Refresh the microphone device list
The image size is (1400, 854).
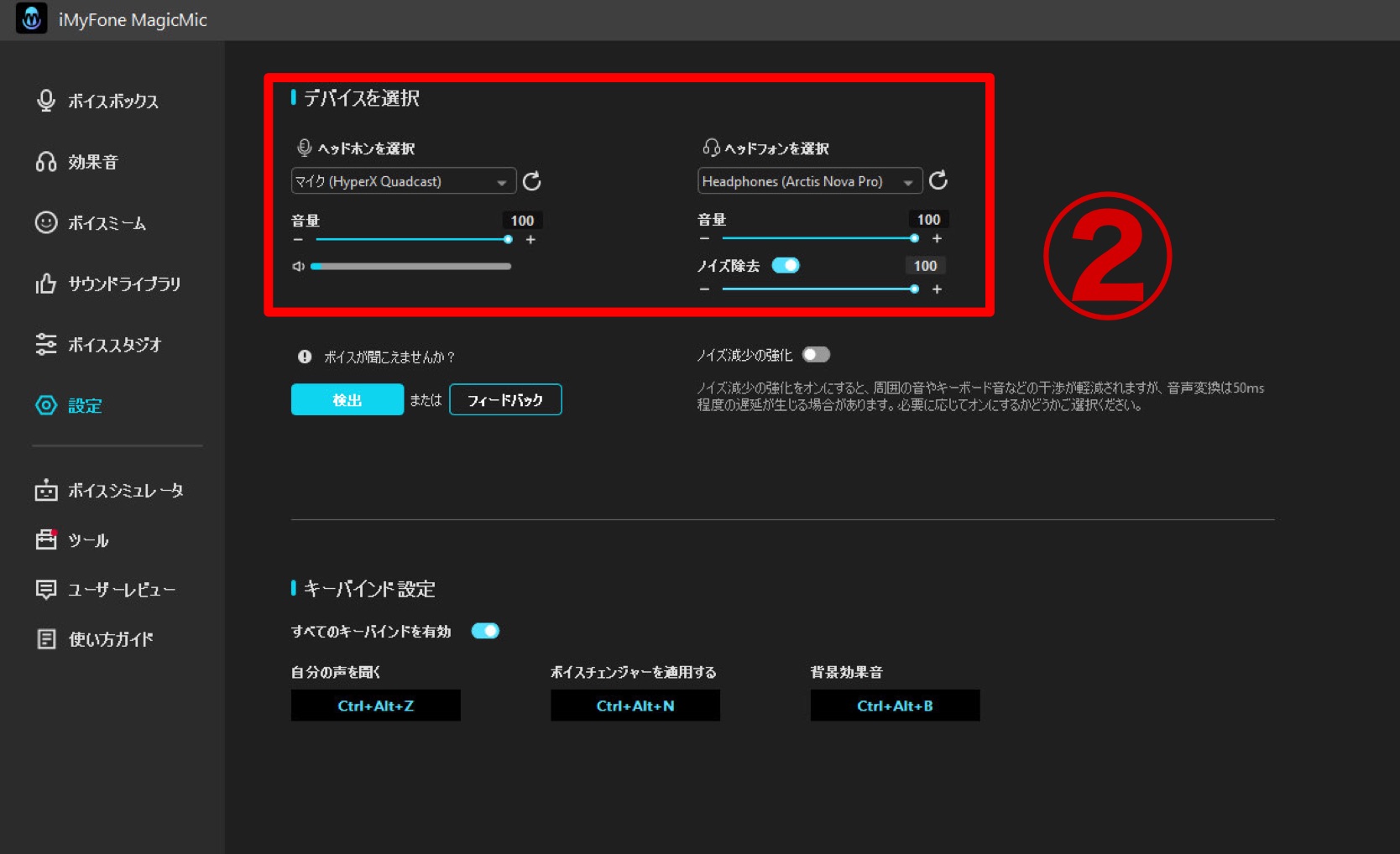coord(532,181)
